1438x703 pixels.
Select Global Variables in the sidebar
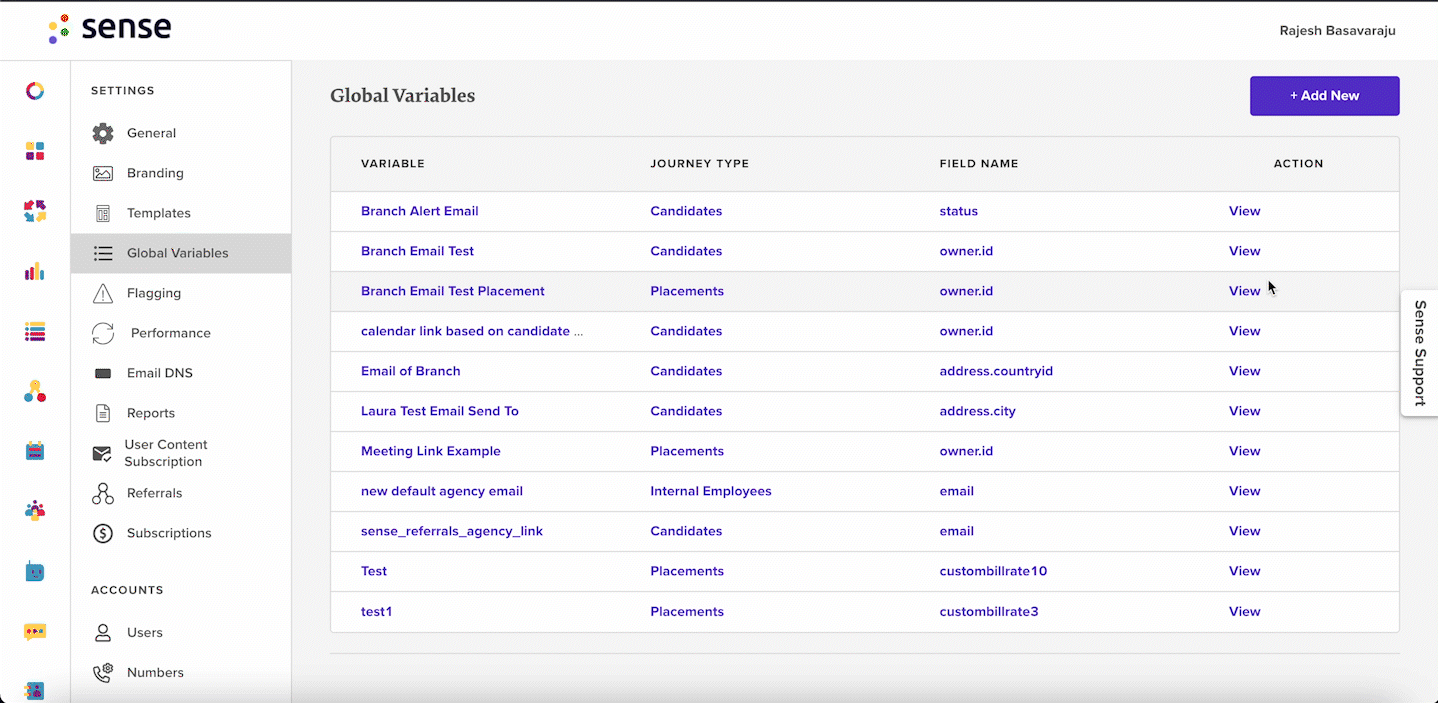181,253
